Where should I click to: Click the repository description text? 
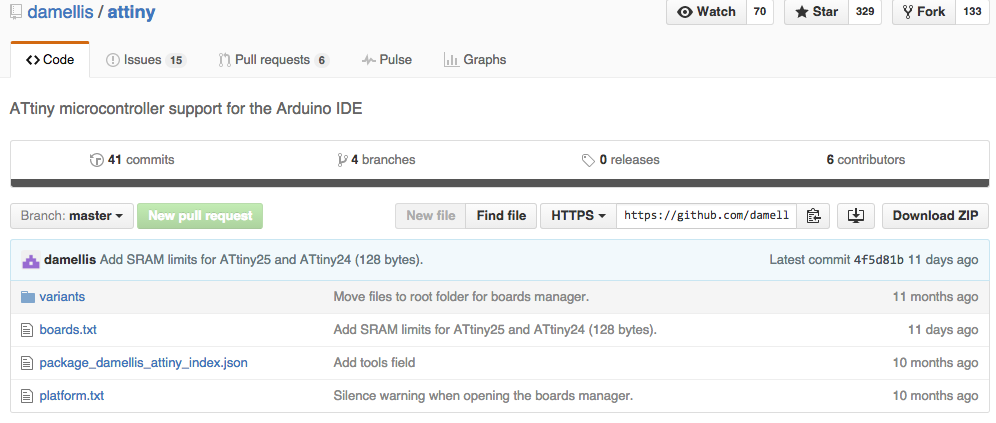click(x=186, y=109)
